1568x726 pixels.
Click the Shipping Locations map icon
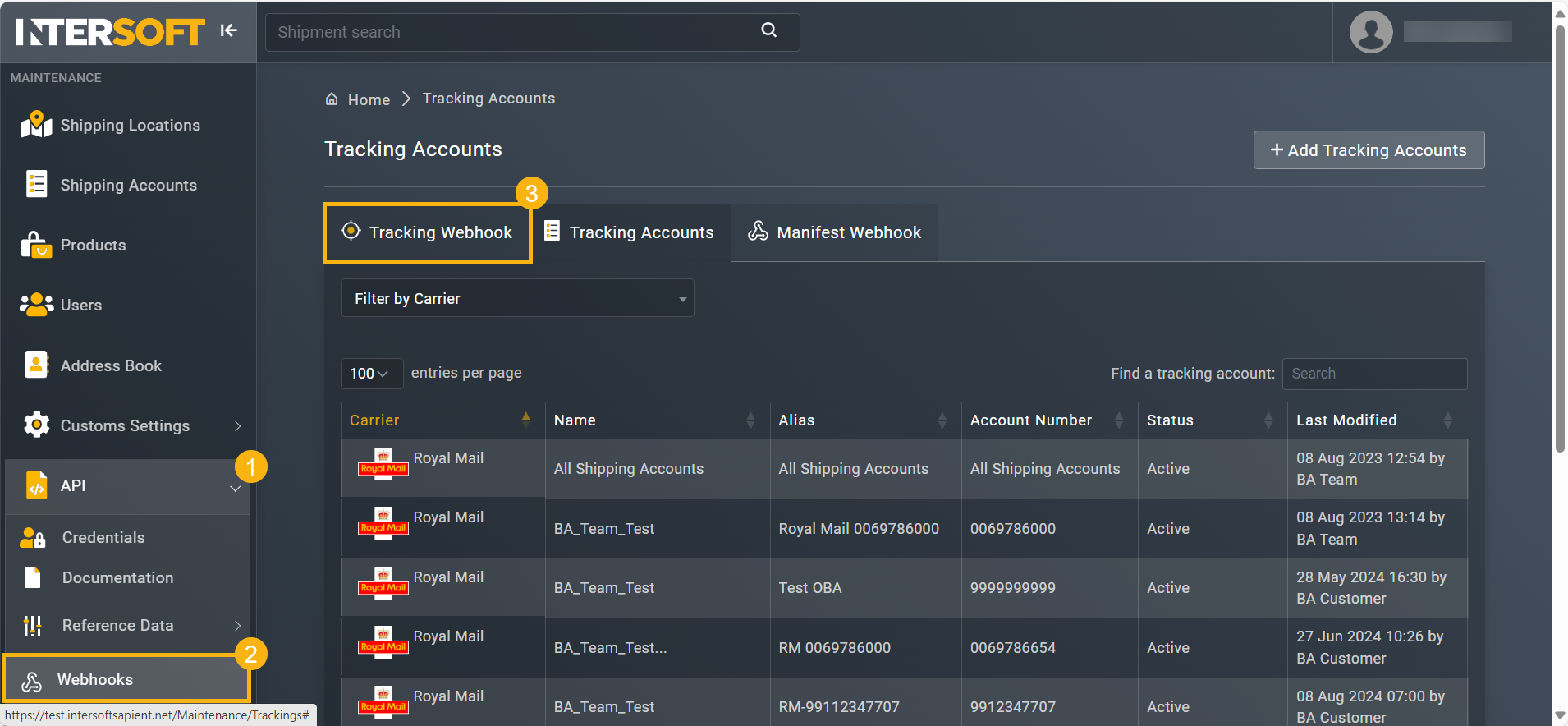click(36, 125)
